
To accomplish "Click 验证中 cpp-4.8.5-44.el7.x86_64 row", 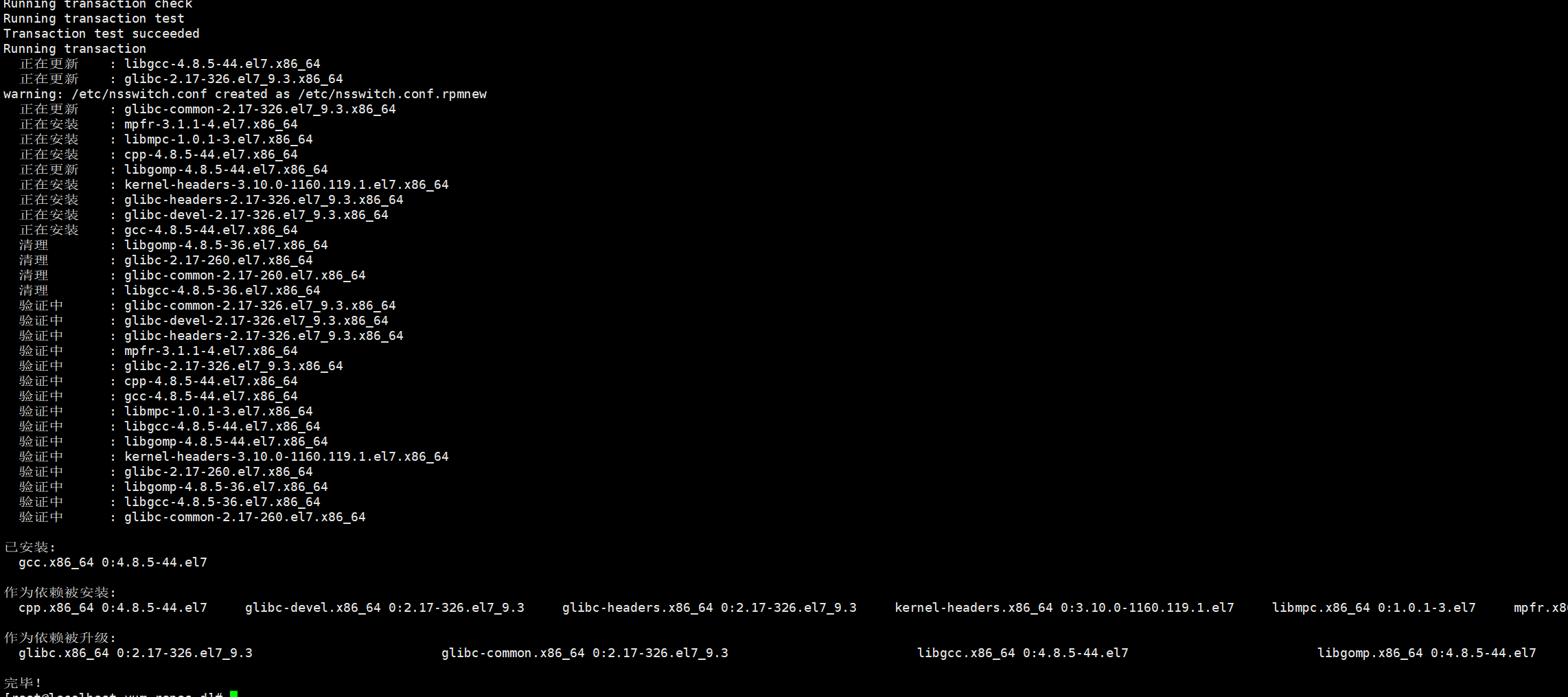I will (159, 381).
